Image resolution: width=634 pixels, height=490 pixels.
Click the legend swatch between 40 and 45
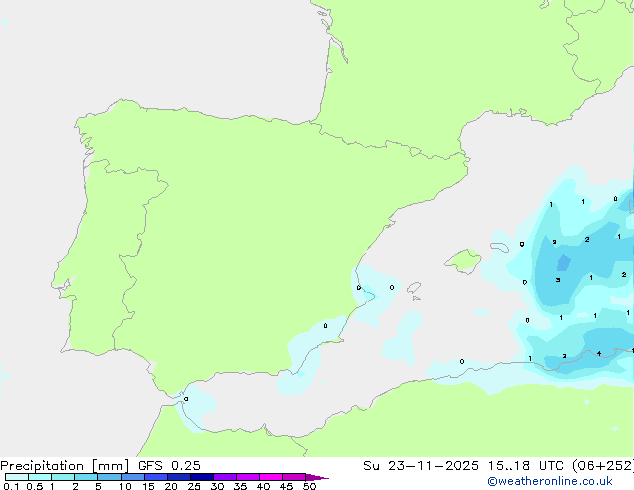click(271, 477)
